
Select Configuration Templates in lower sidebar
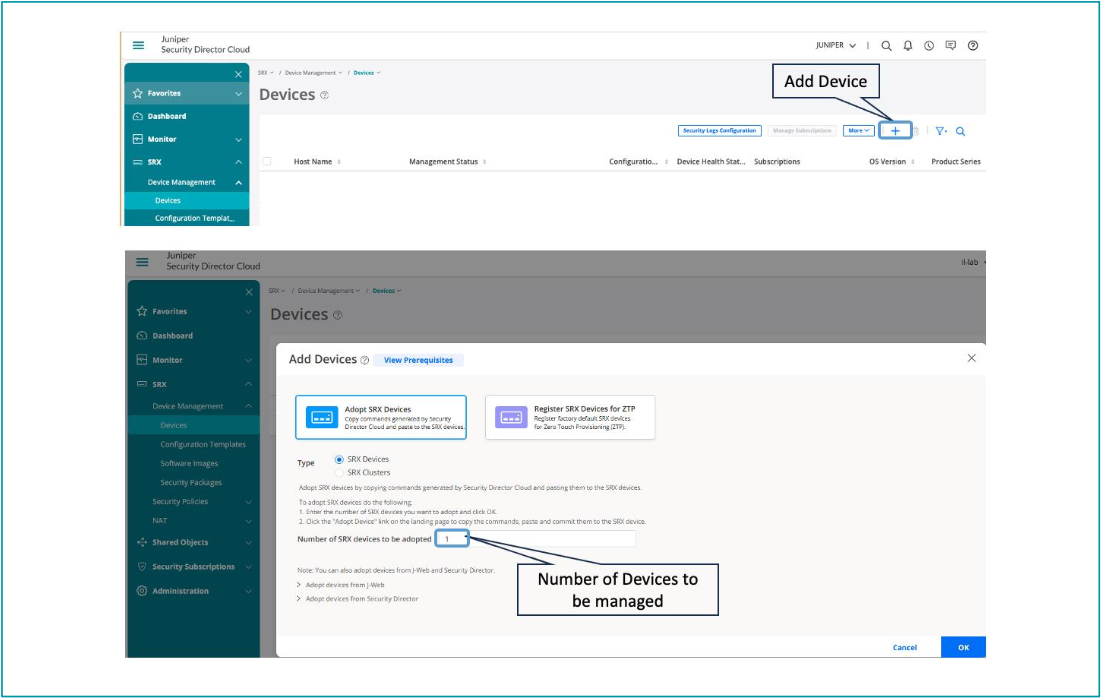pos(203,444)
